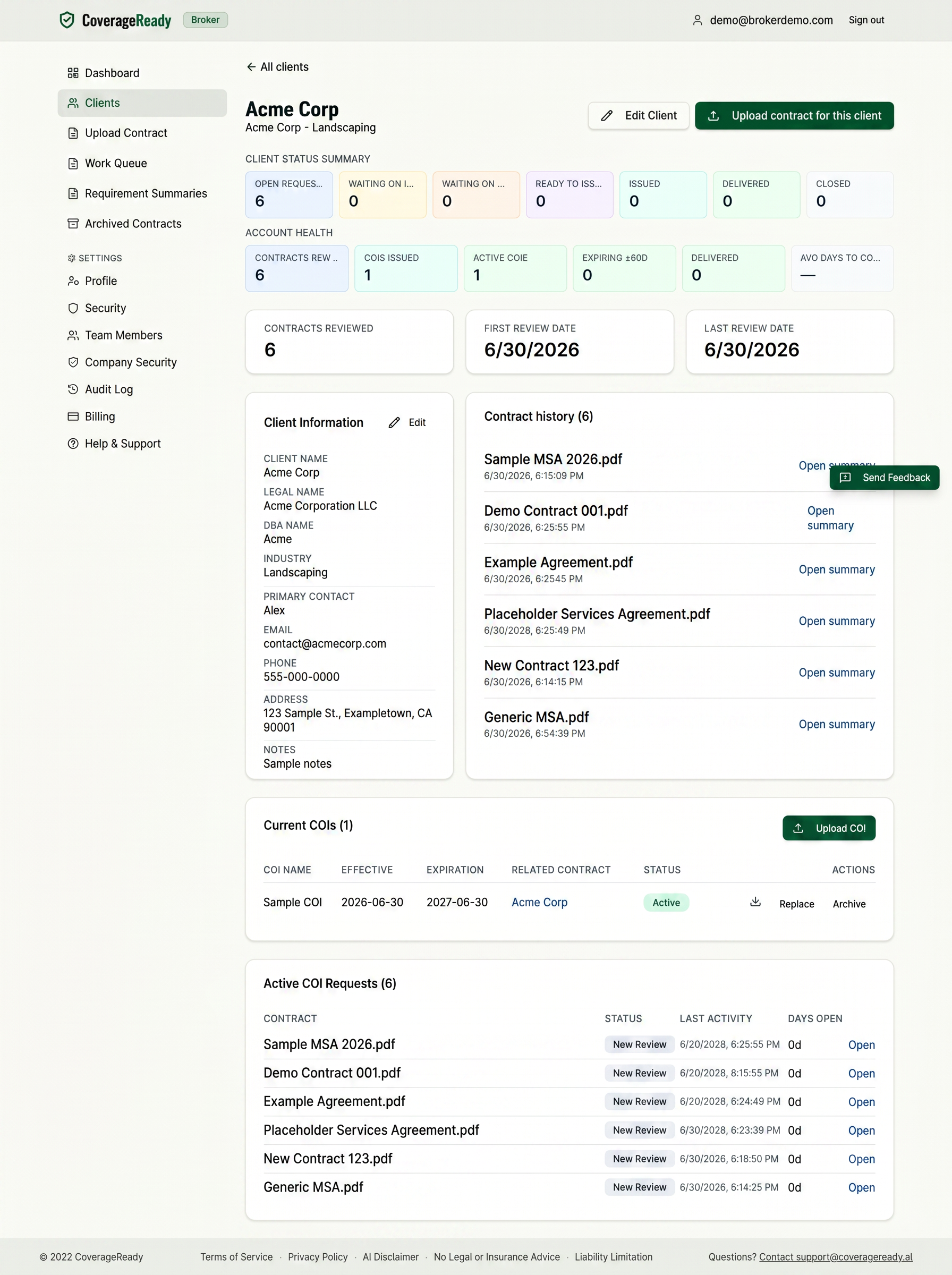Click the Open Requests status card
Viewport: 952px width, 1275px height.
[288, 195]
